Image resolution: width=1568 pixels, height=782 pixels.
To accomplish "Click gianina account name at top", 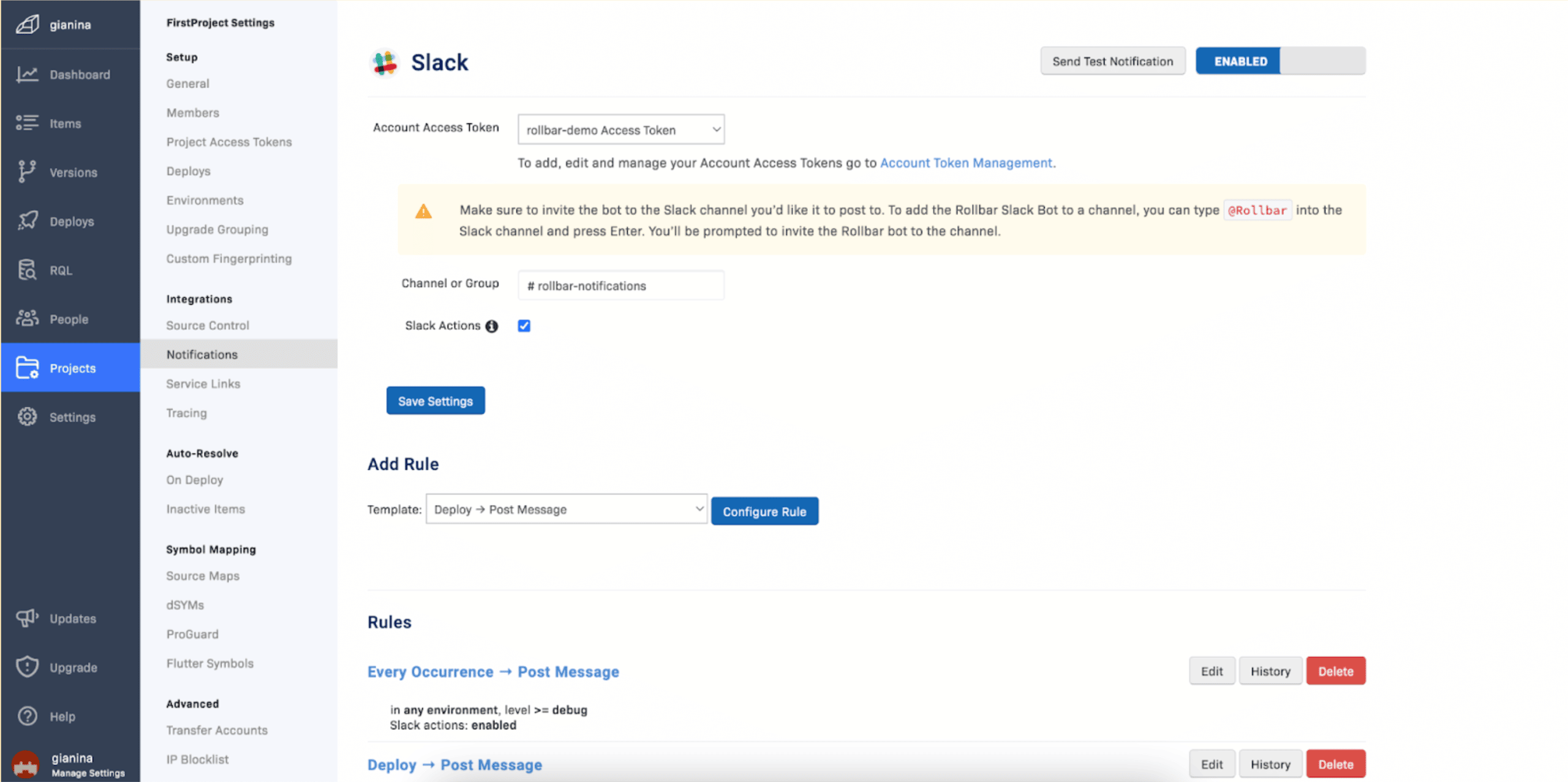I will point(70,25).
